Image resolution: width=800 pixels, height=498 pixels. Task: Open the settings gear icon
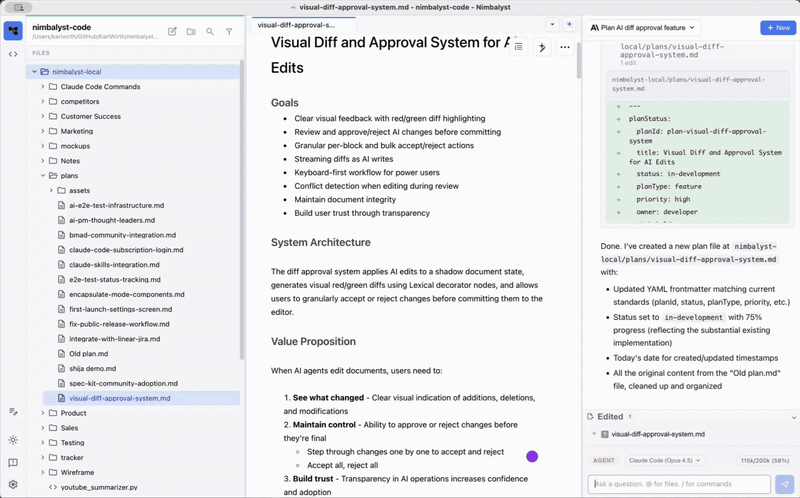pos(13,484)
